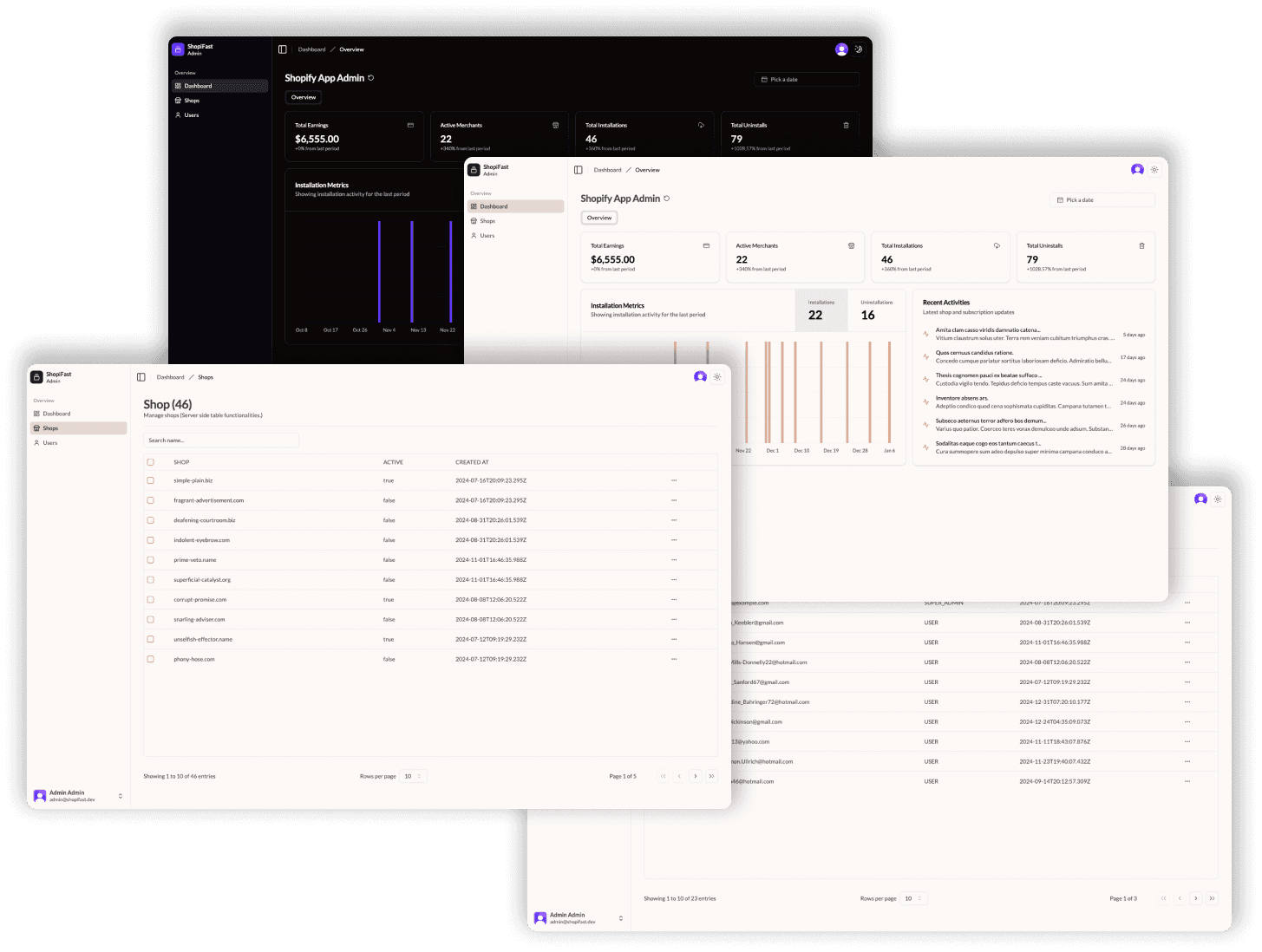Click trash icon on light Total Uninstalls card
1262x952 pixels.
[x=1141, y=246]
